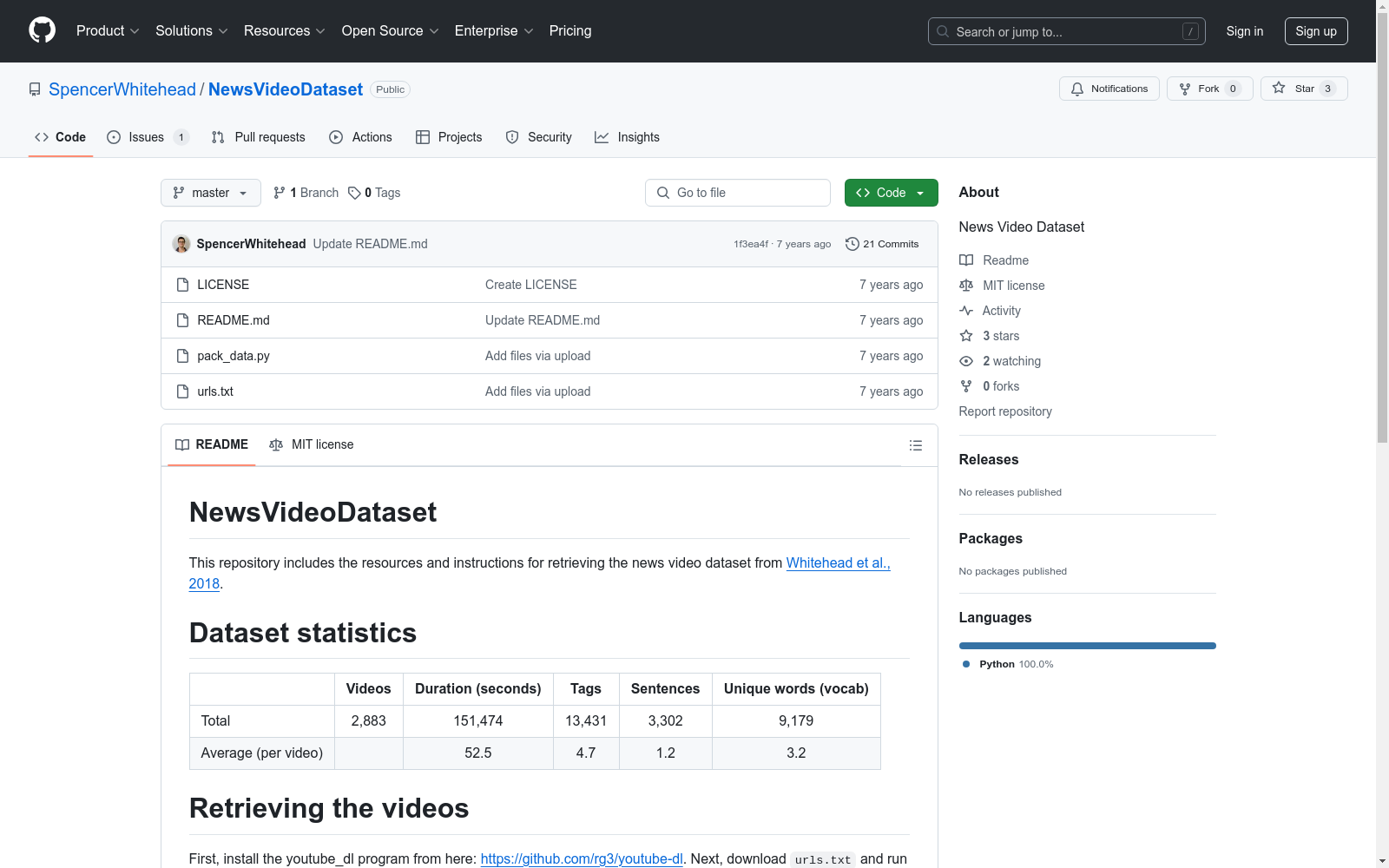Click the file icon for urls.txt
1389x868 pixels.
pos(182,391)
